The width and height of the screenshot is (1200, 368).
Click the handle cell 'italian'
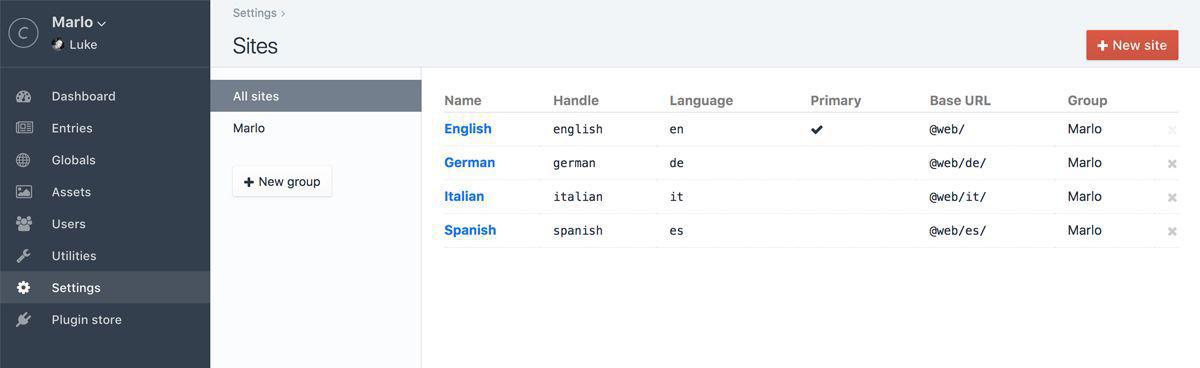pos(578,197)
